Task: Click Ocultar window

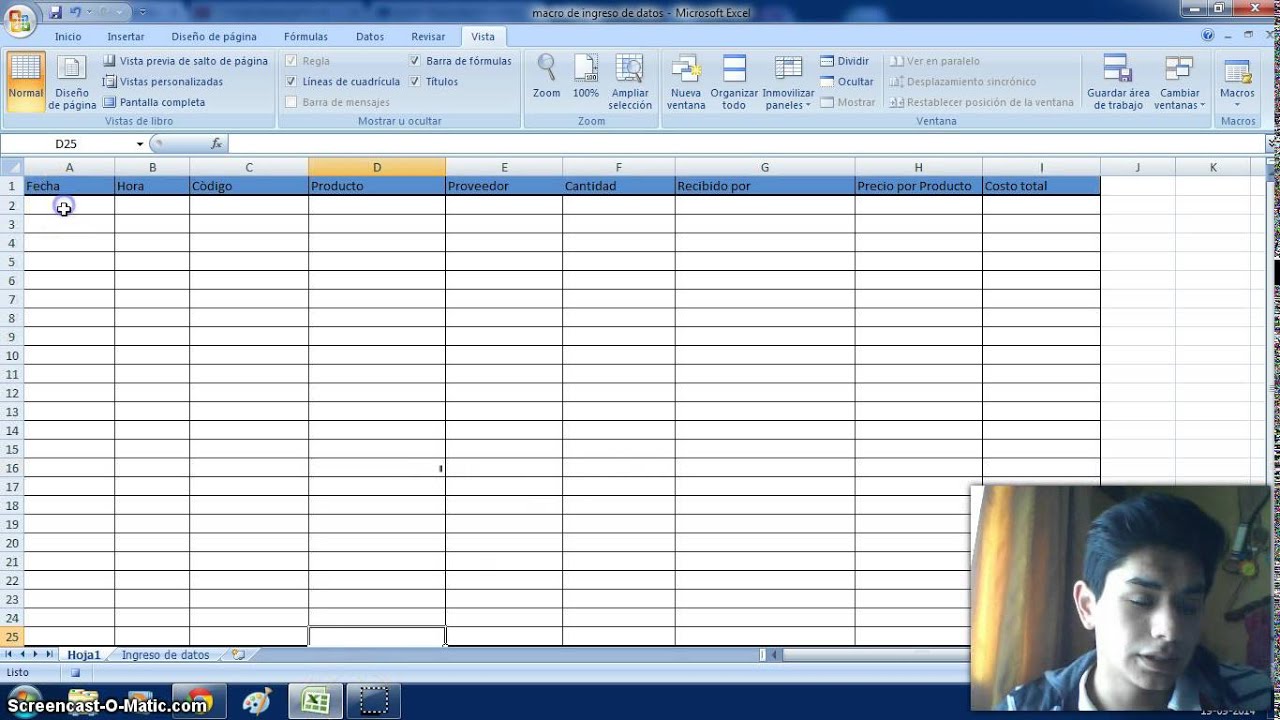Action: coord(847,82)
